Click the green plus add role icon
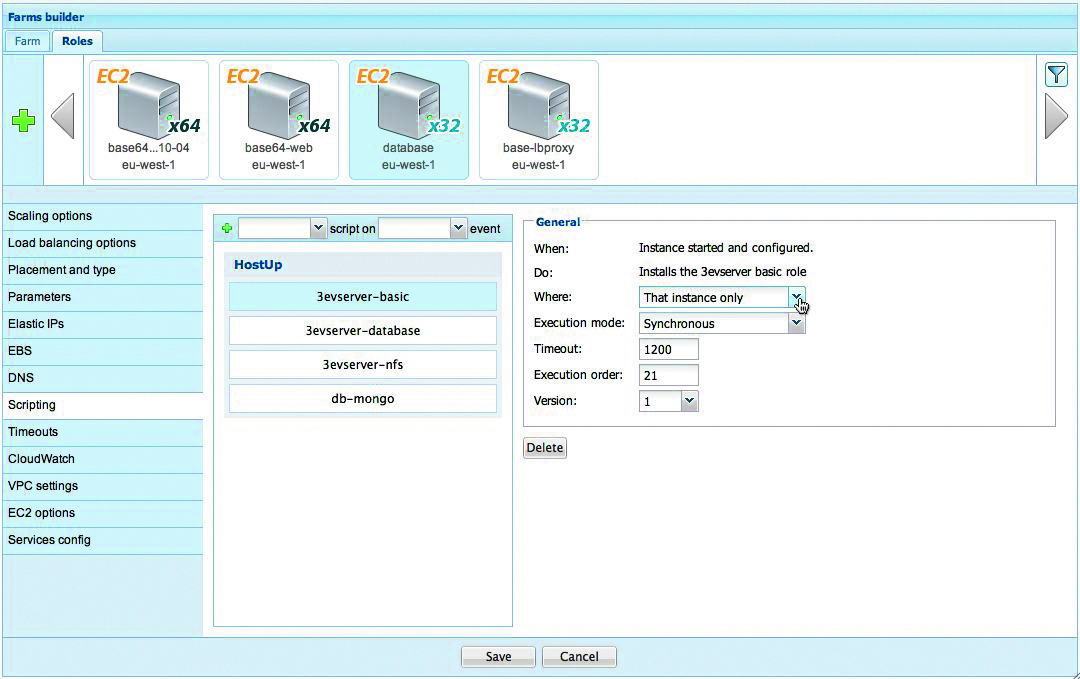This screenshot has height=679, width=1080. click(23, 120)
